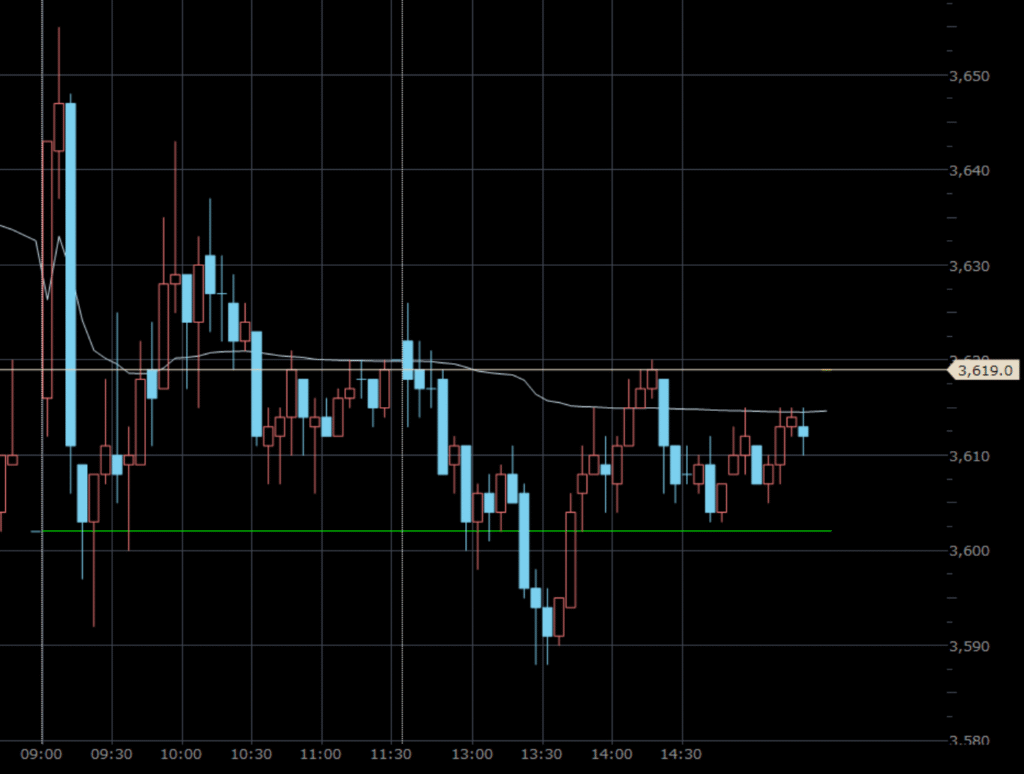1024x774 pixels.
Task: Click the 3,610 price axis label
Action: pyautogui.click(x=970, y=456)
